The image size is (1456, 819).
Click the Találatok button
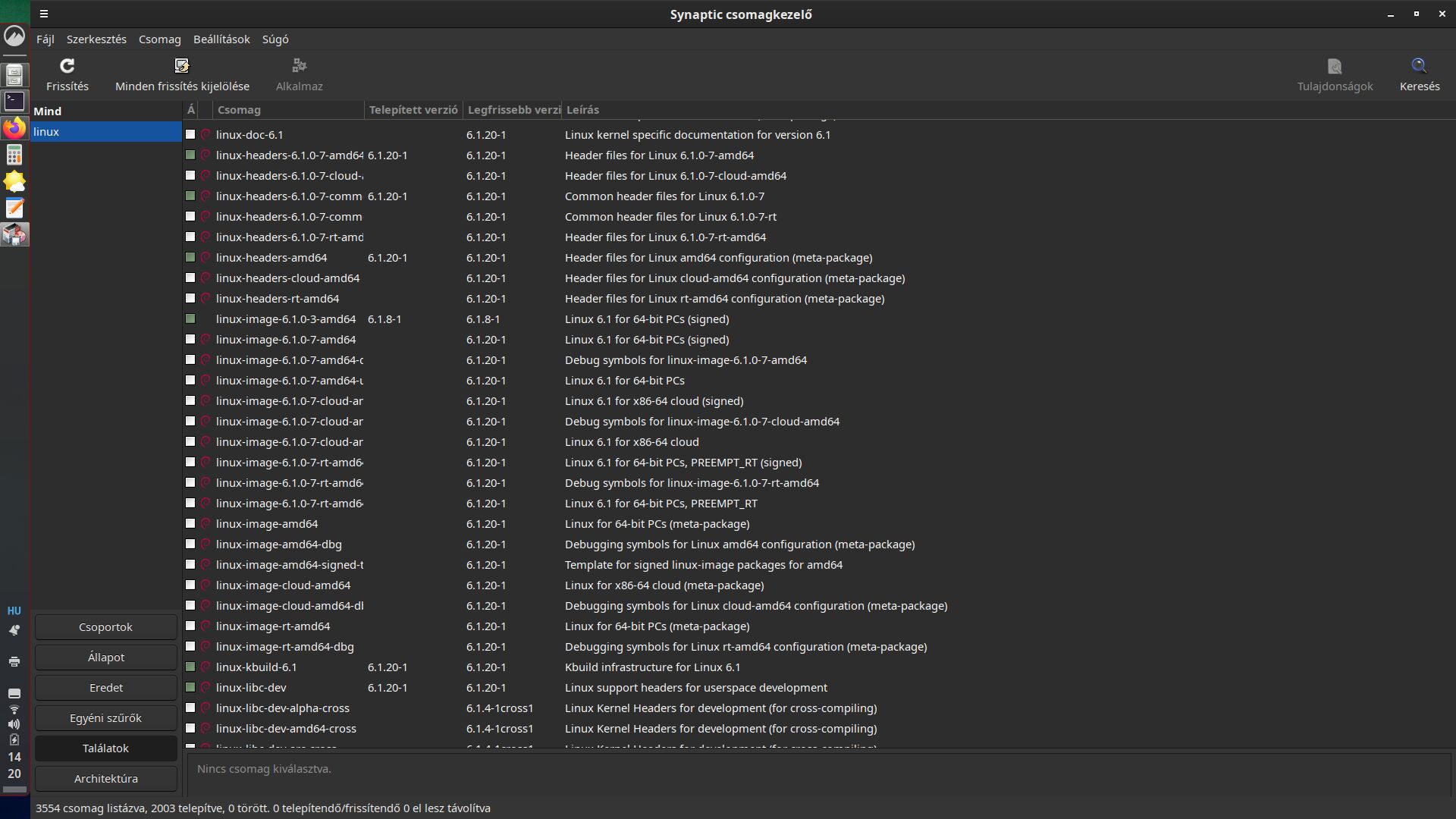coord(106,748)
